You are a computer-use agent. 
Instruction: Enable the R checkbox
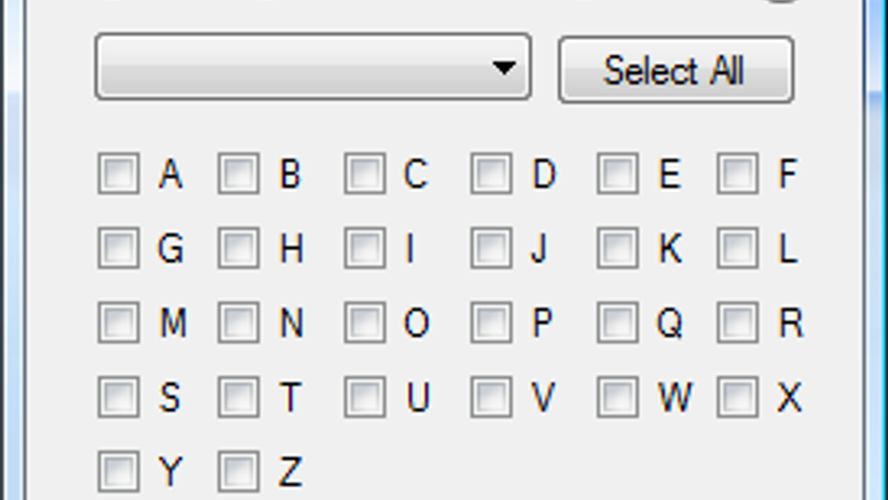point(737,322)
